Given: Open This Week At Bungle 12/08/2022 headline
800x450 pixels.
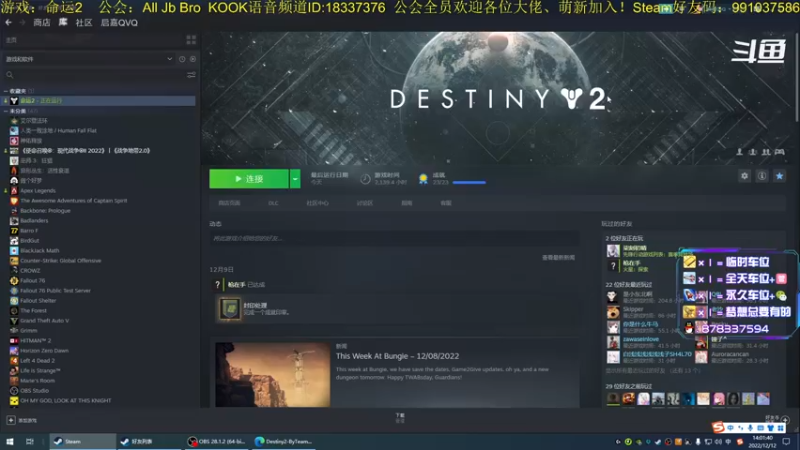Looking at the screenshot, I should coord(397,356).
